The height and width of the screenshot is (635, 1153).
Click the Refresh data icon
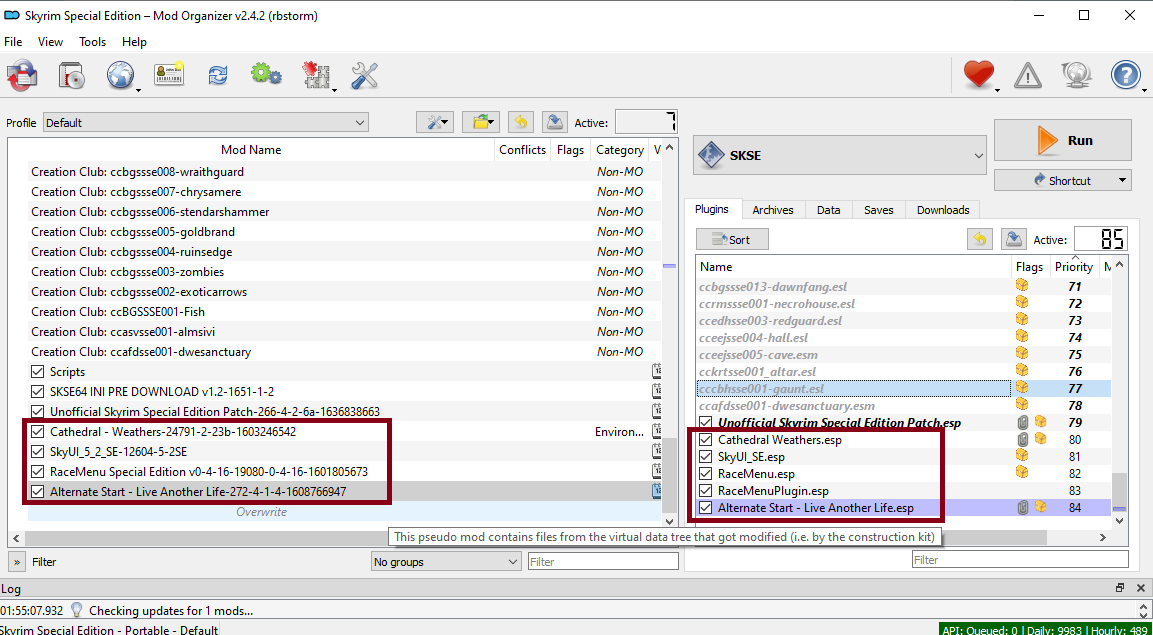pos(218,75)
